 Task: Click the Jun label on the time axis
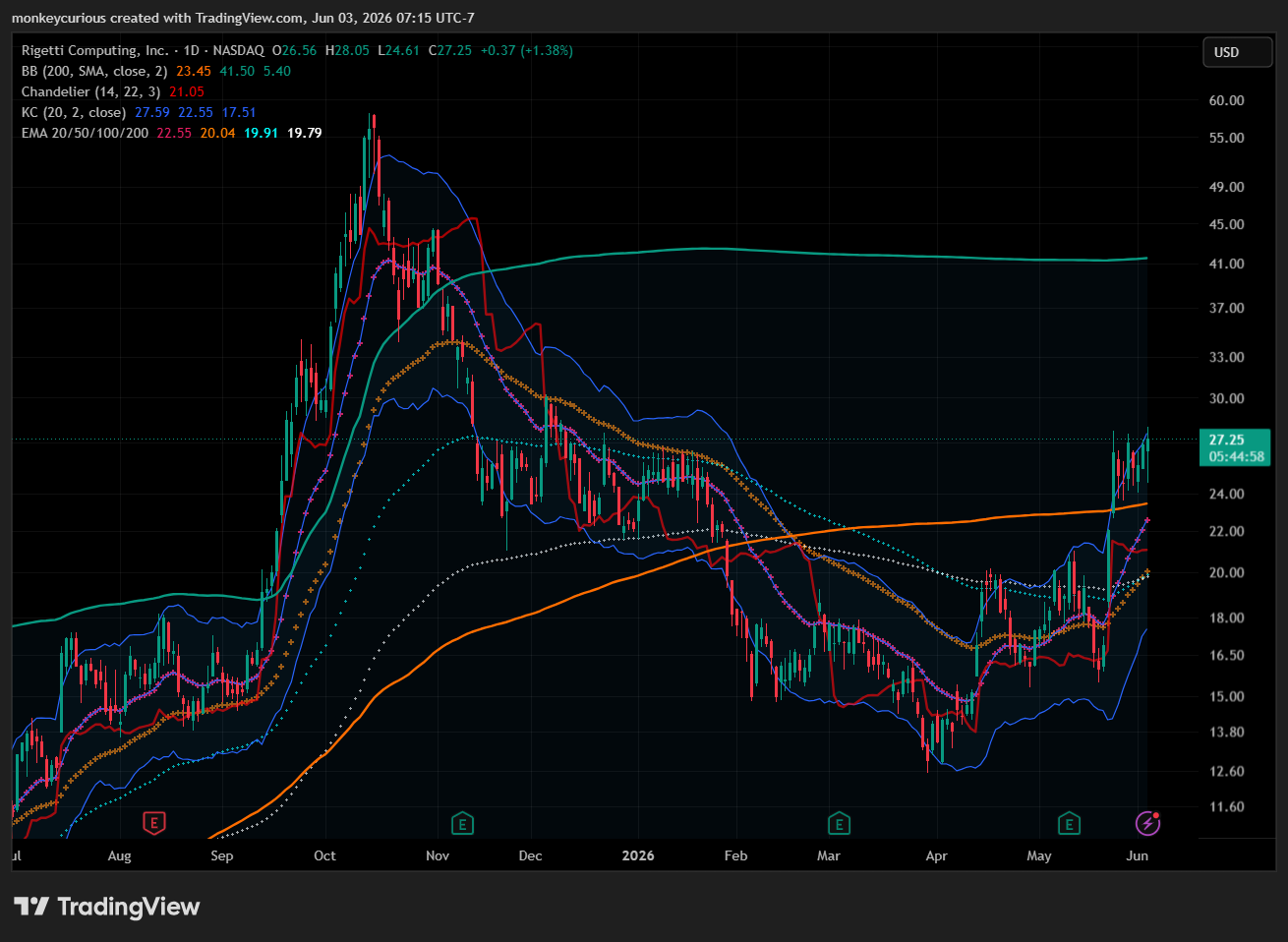(x=1137, y=855)
